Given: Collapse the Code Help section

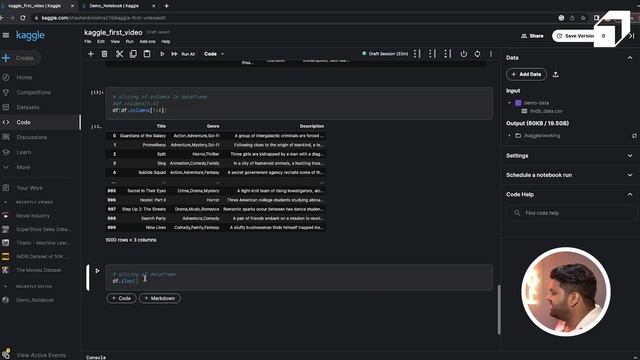Looking at the screenshot, I should (x=630, y=195).
